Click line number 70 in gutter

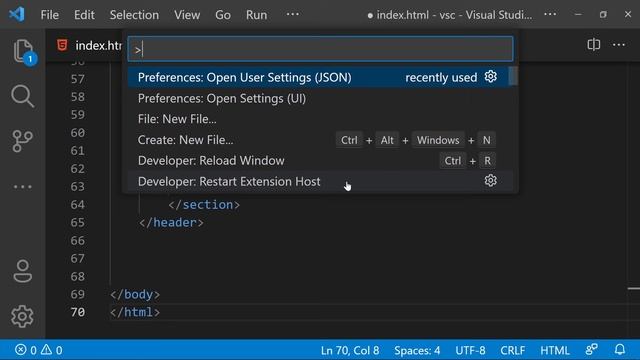78,312
